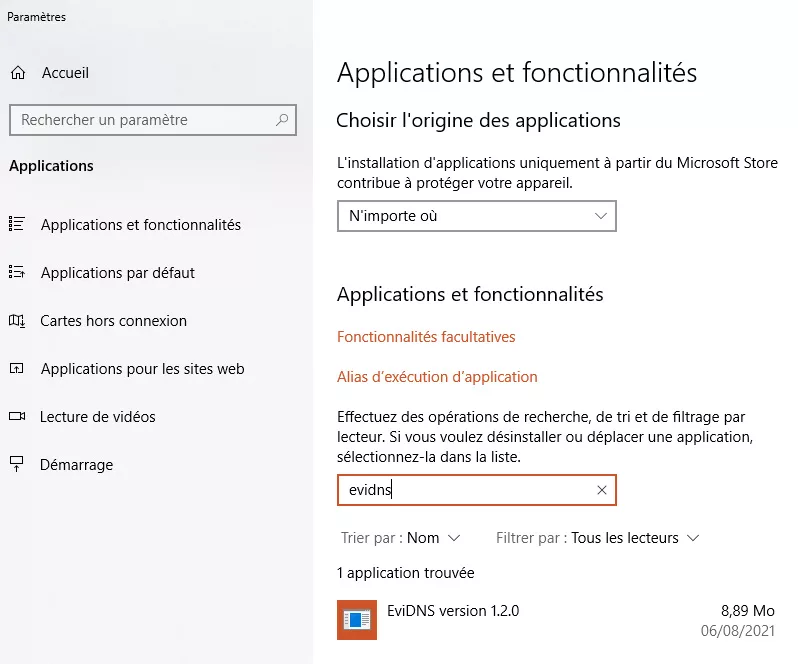Select the EviDNS version 1.2.0 entry
Screen dimensions: 798x664
coord(453,611)
